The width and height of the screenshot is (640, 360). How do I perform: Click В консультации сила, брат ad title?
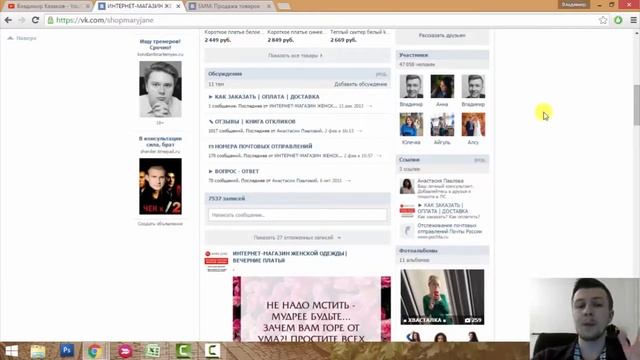tap(160, 142)
